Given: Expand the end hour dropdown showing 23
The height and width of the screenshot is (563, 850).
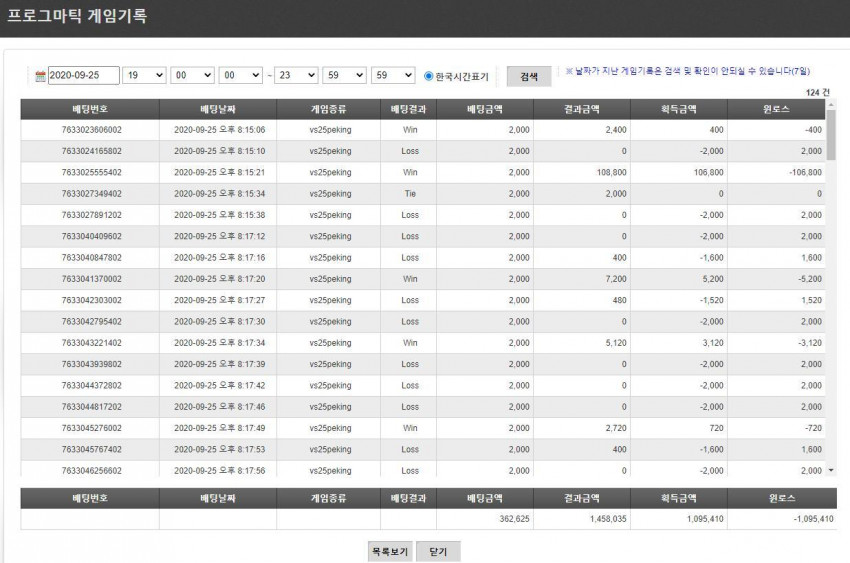Looking at the screenshot, I should pos(296,75).
